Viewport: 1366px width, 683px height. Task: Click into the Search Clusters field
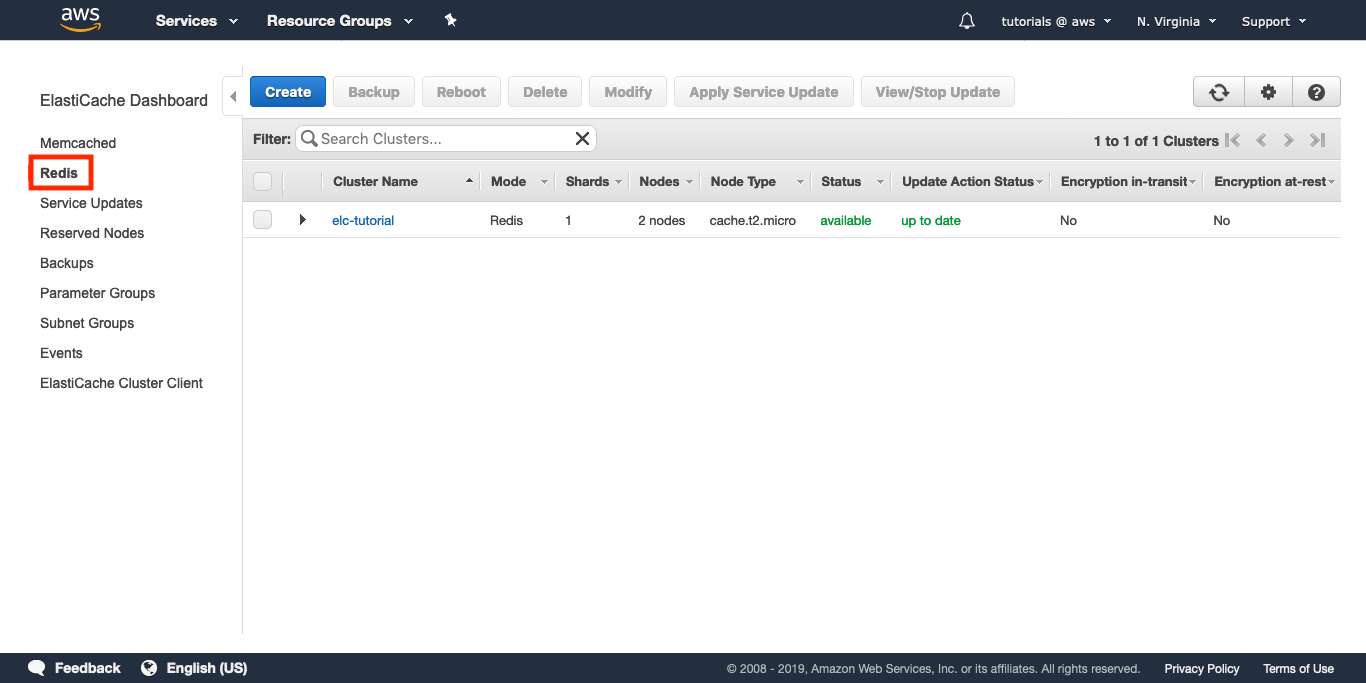(440, 139)
